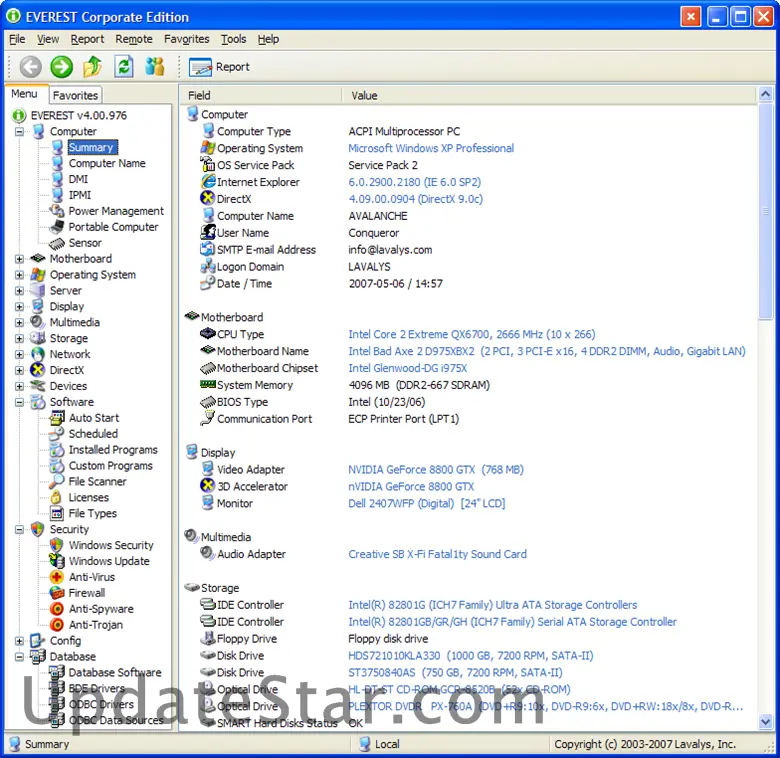Open the Favorites menu

pyautogui.click(x=187, y=39)
